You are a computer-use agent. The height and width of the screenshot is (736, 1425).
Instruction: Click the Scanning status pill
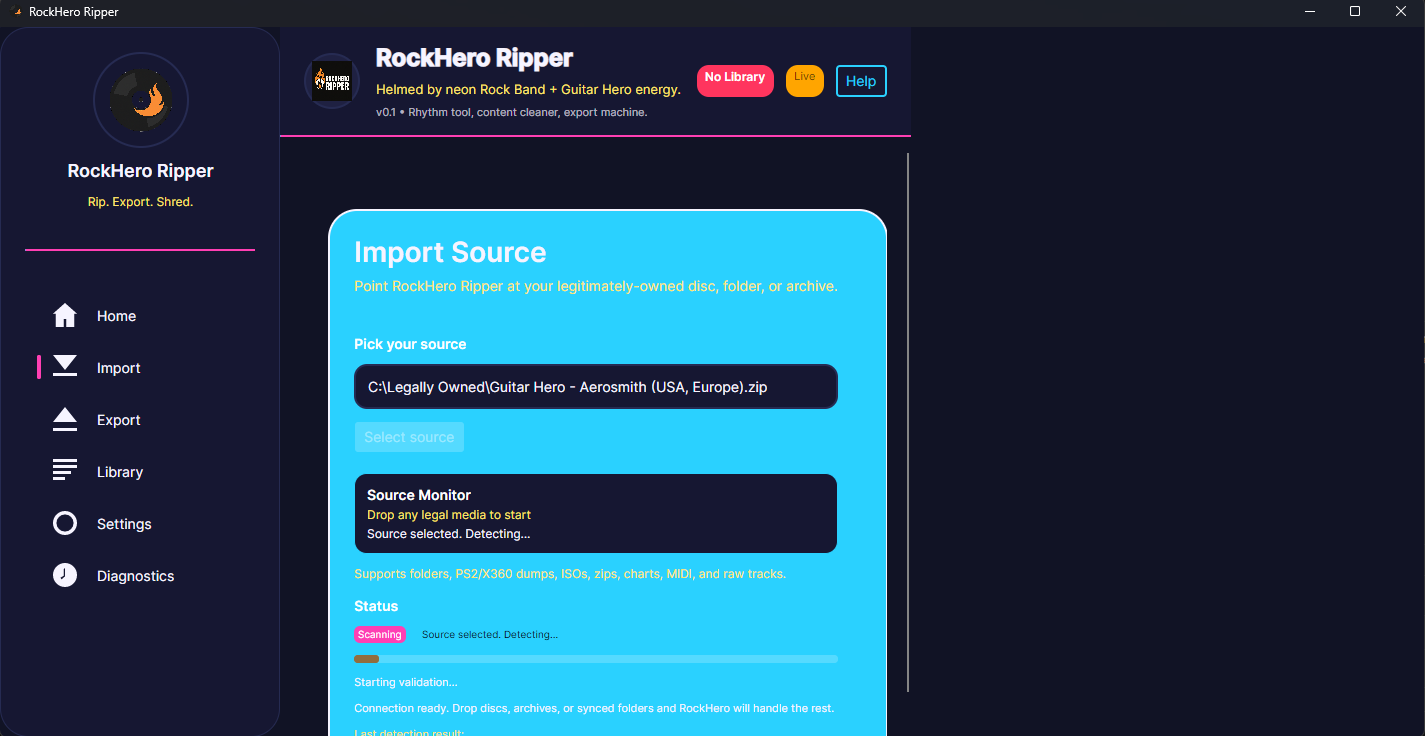point(379,634)
